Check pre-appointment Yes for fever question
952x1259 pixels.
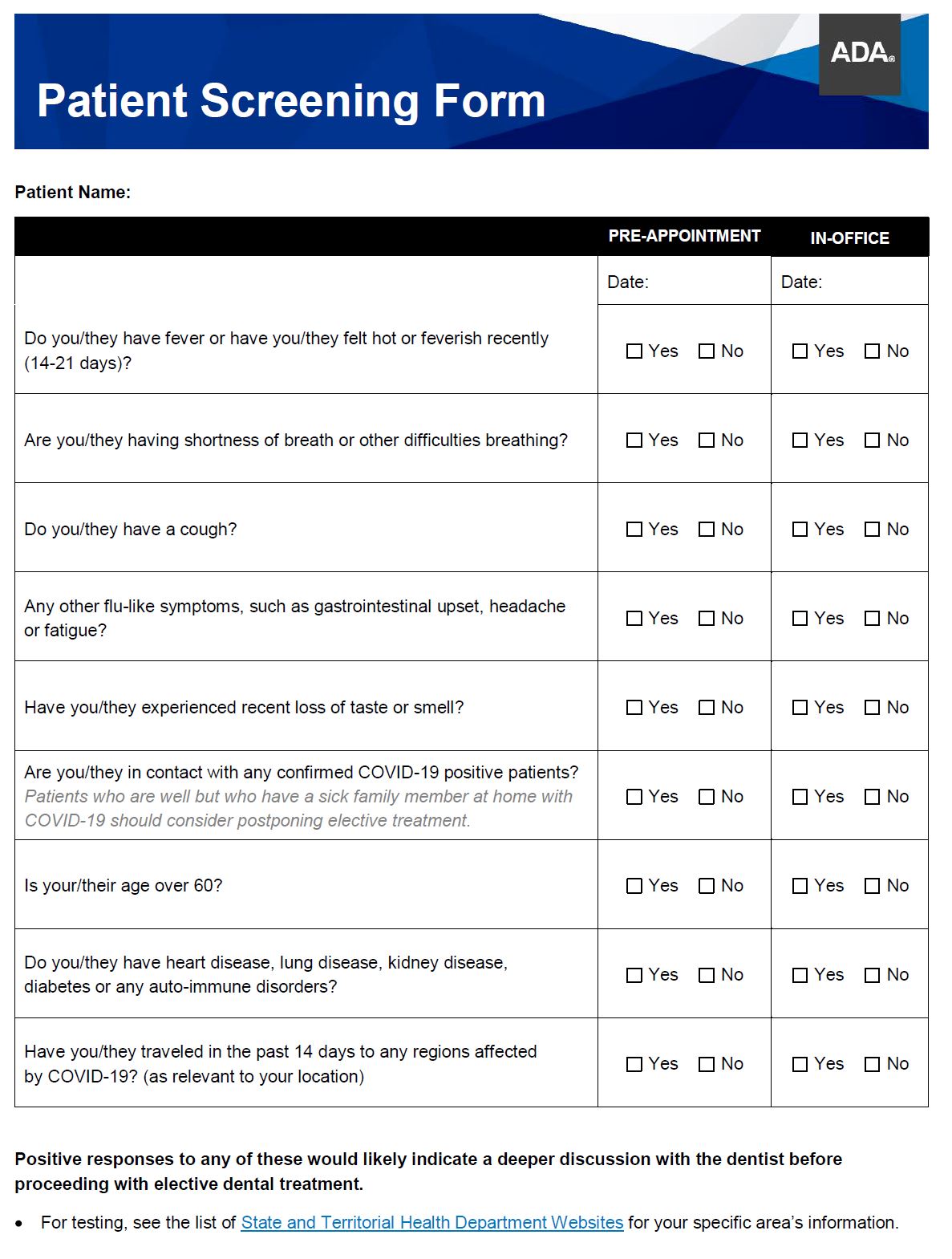pos(634,351)
